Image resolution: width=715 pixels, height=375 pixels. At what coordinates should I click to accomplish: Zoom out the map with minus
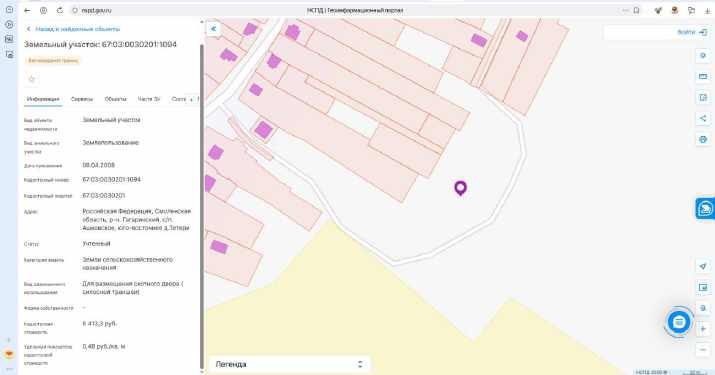703,350
